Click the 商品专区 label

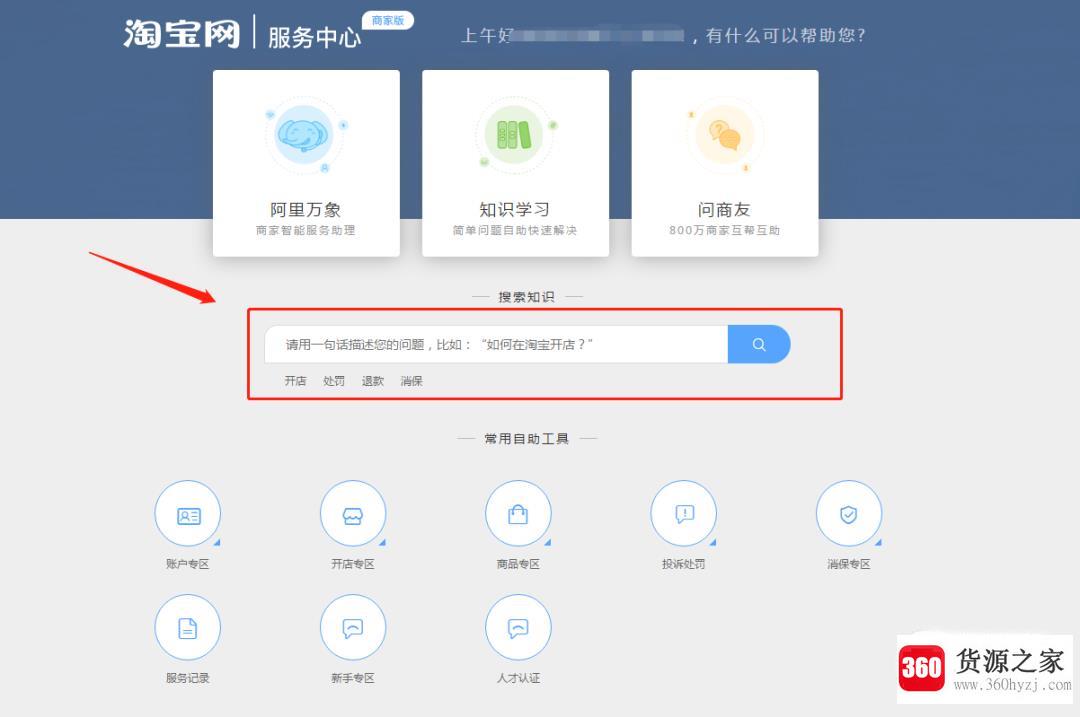coord(518,564)
